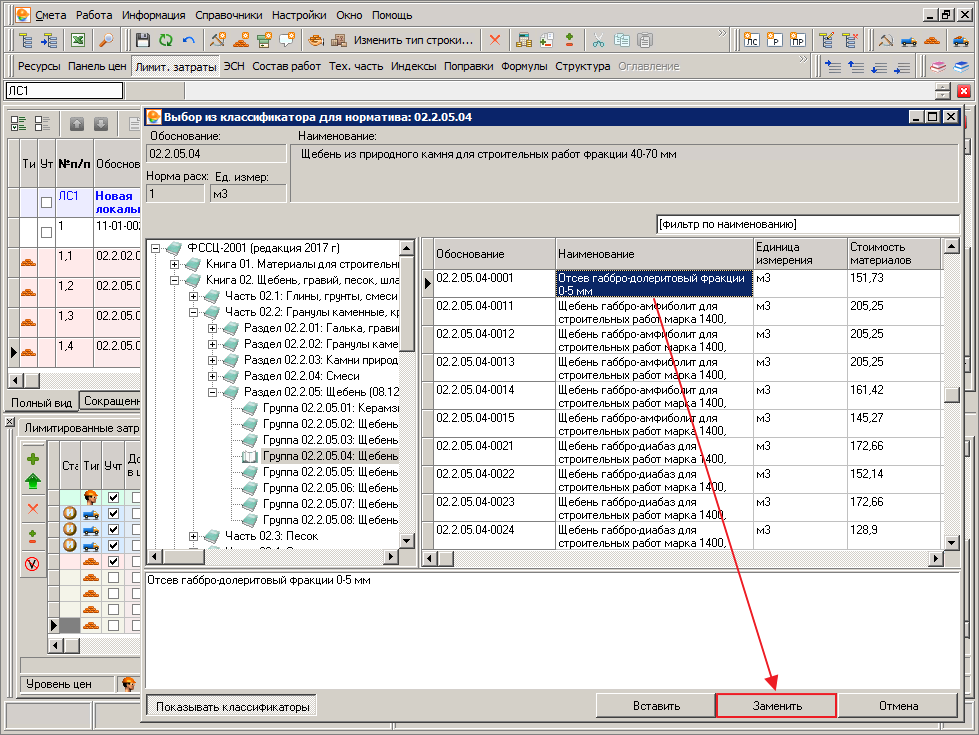979x735 pixels.
Task: Collapse Книга 02 in the classifier tree
Action: pyautogui.click(x=175, y=280)
